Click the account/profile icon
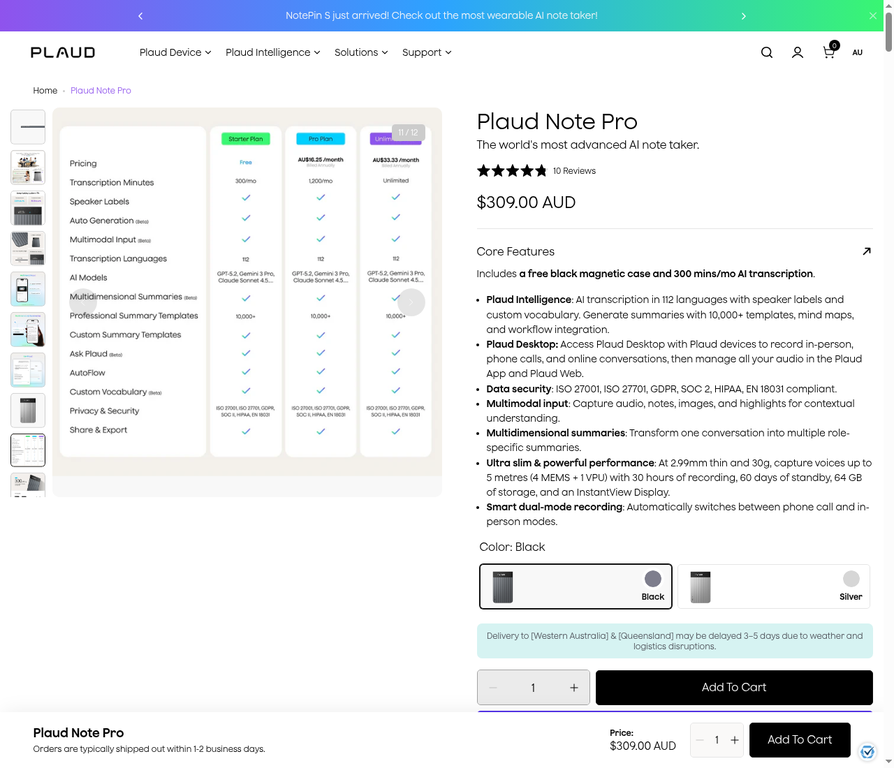894x768 pixels. click(x=797, y=52)
